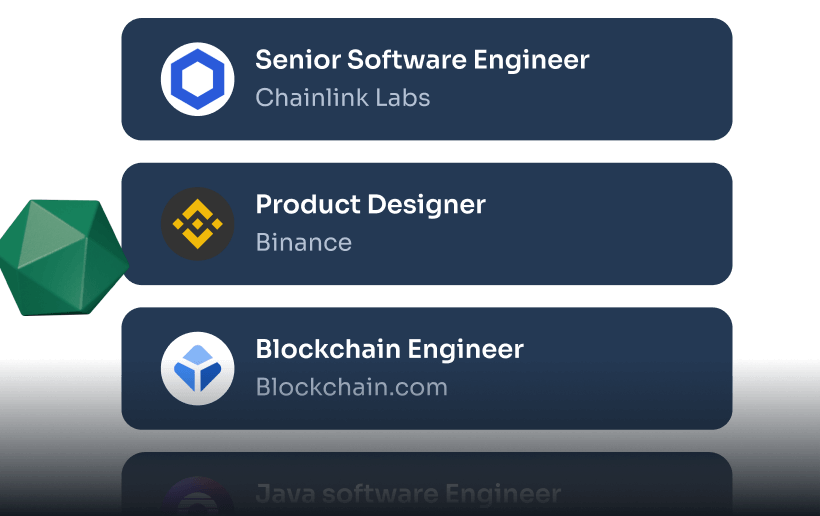The width and height of the screenshot is (820, 516).
Task: Select the Chainlink Labs company name
Action: tap(342, 98)
